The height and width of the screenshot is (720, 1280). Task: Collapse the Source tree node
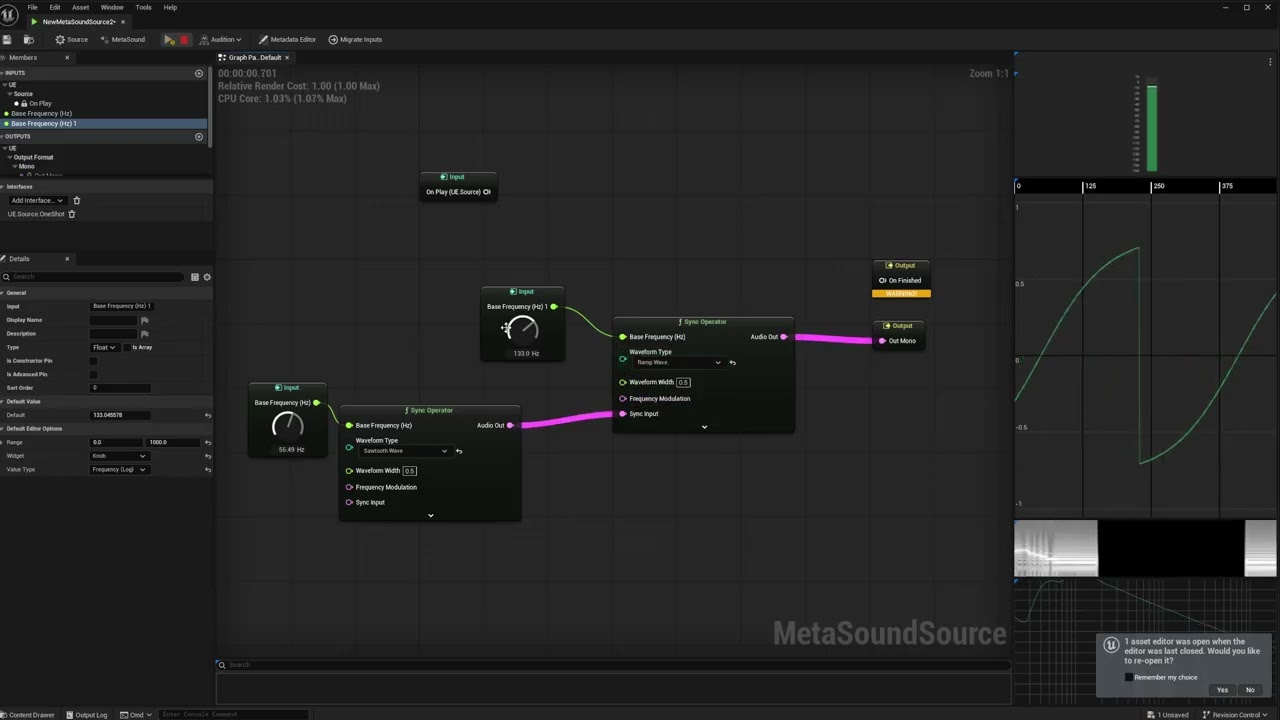coord(10,94)
